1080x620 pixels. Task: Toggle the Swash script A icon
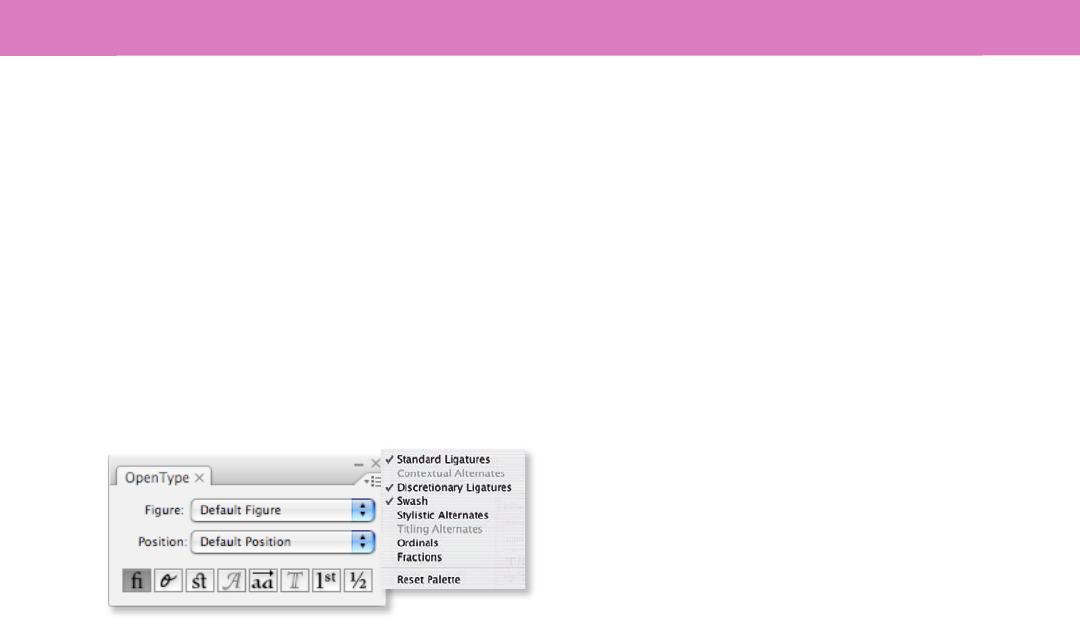click(x=231, y=581)
